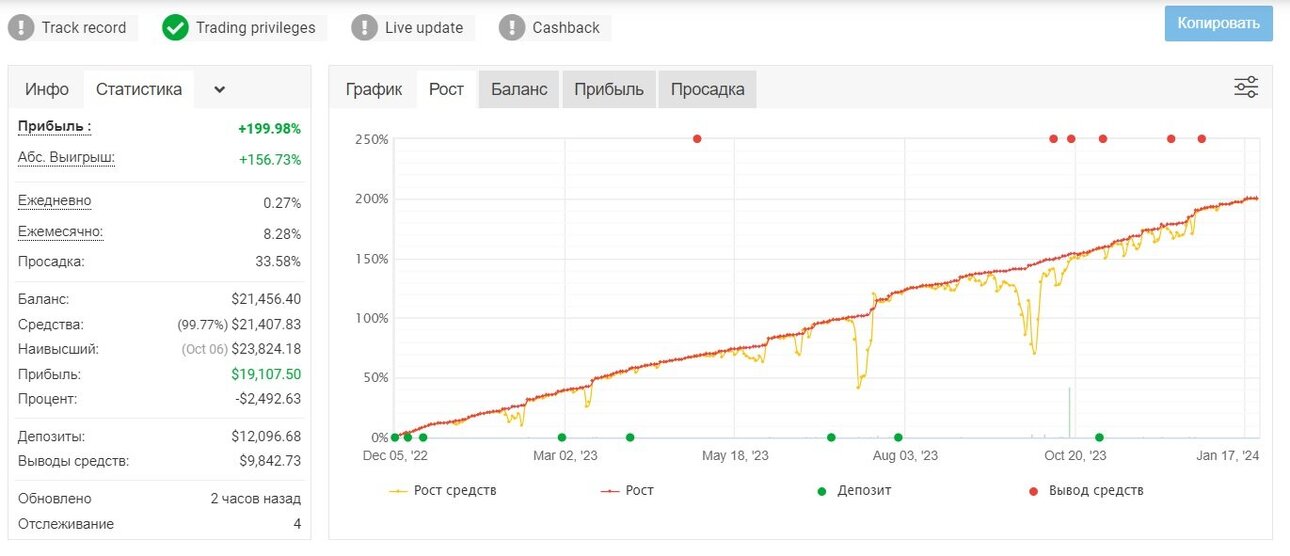Click the $21,456.40 balance value

click(x=266, y=300)
